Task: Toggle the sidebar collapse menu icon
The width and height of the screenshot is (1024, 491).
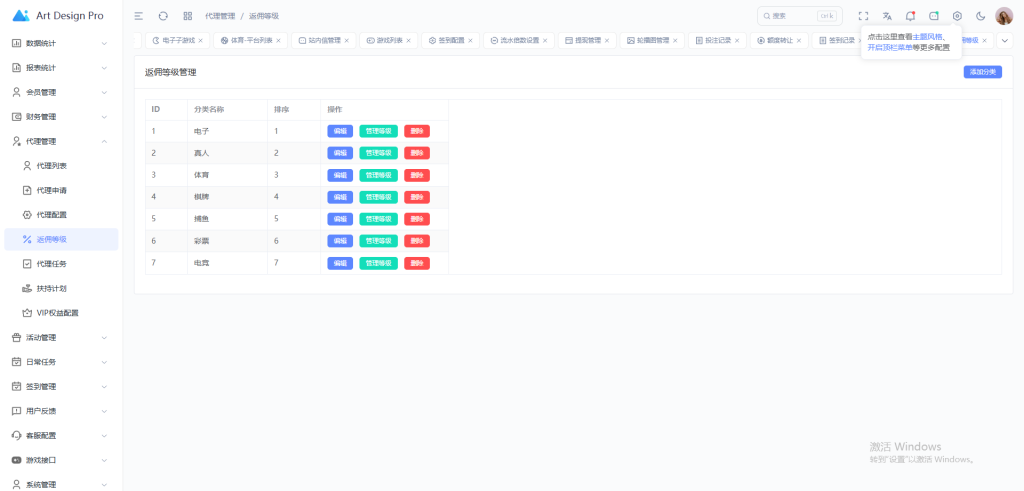Action: coord(138,16)
